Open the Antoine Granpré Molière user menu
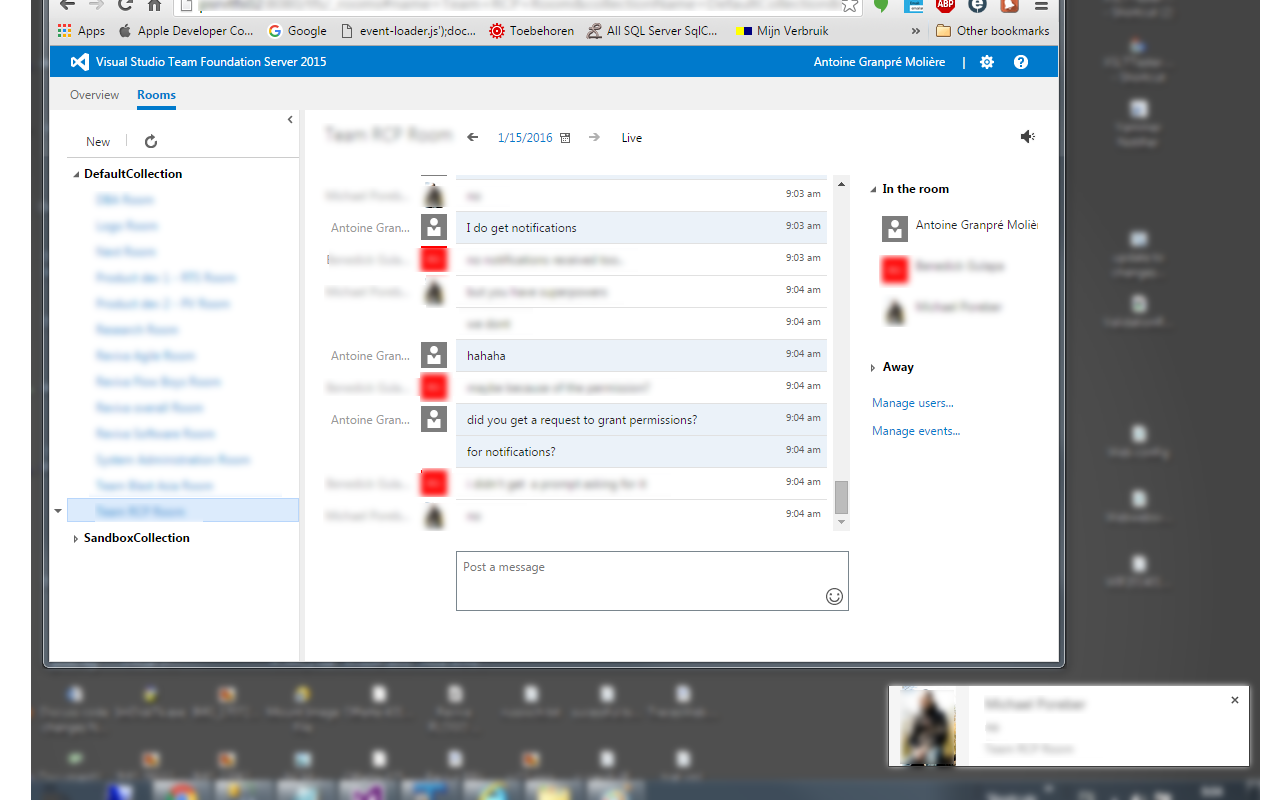1280x800 pixels. 879,62
